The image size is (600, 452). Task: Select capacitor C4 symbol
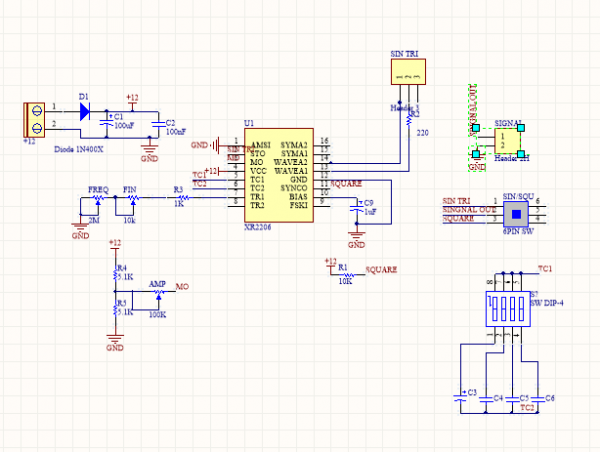[x=486, y=399]
